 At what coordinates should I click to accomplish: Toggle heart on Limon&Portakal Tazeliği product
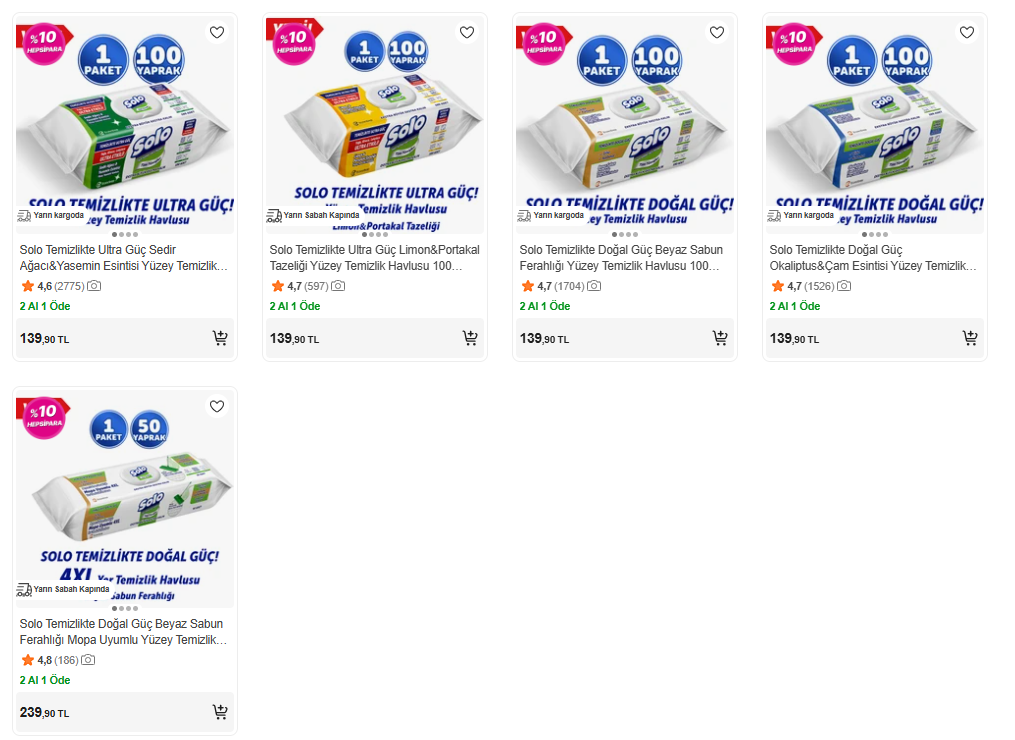467,33
